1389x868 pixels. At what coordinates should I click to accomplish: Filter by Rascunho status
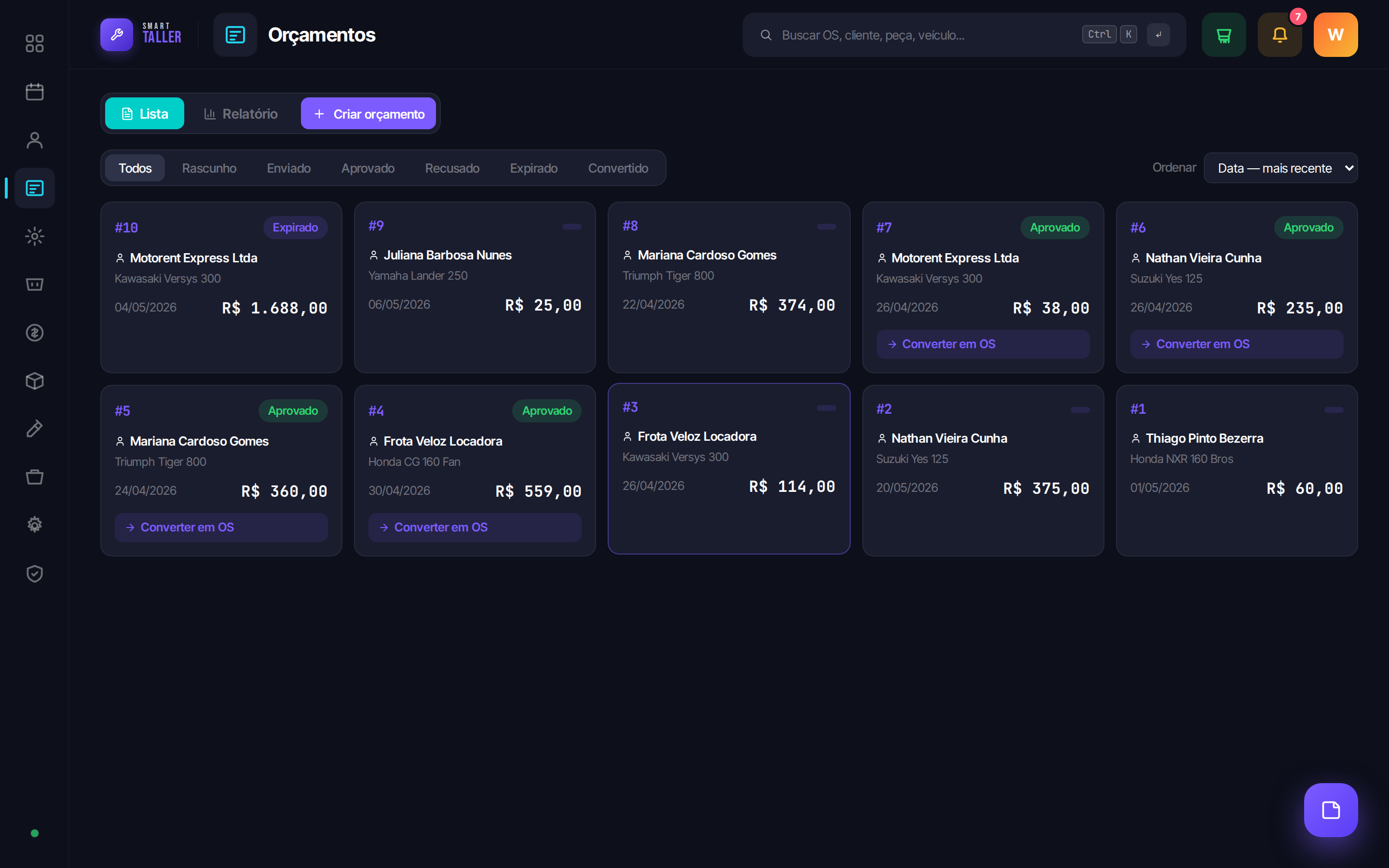coord(209,168)
